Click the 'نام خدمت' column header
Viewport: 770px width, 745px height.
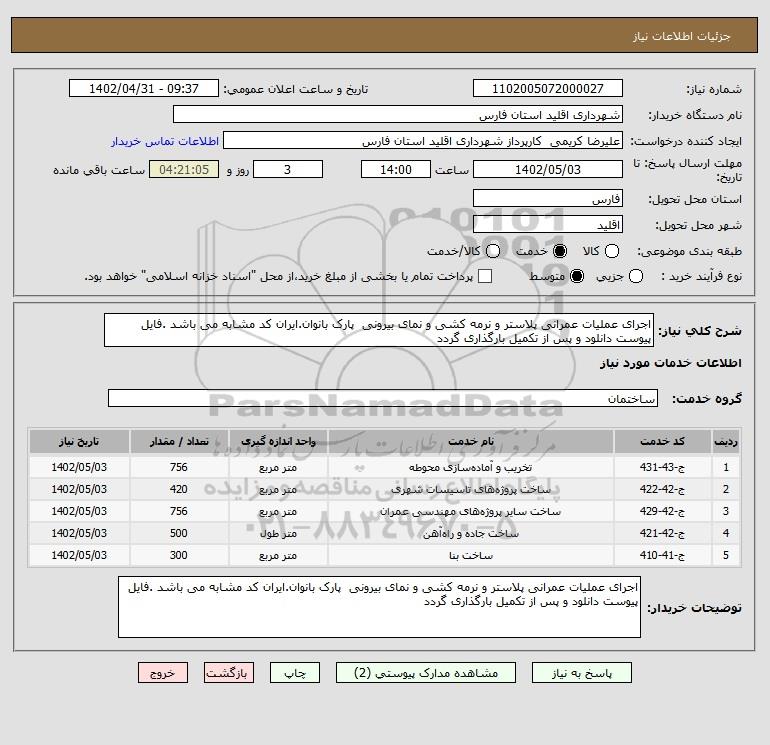[470, 441]
